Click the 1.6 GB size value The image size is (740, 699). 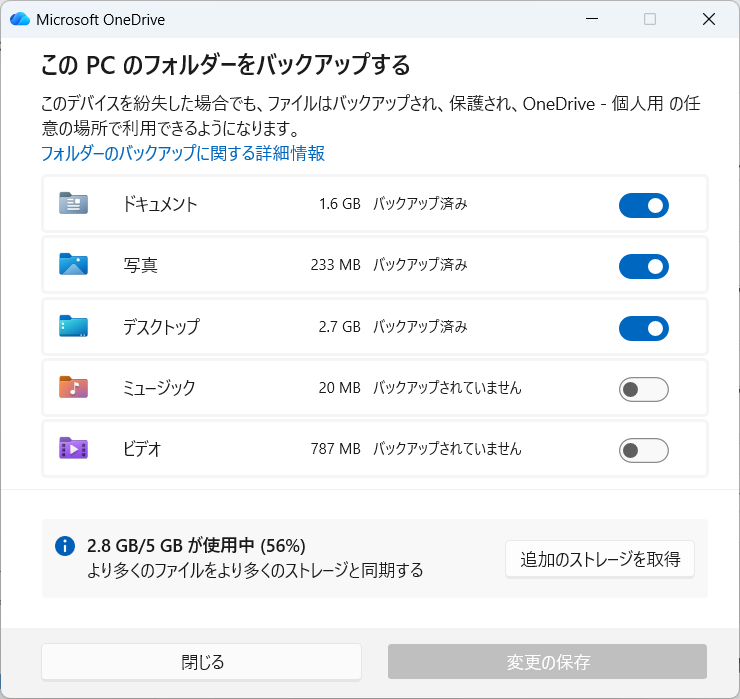click(x=339, y=204)
